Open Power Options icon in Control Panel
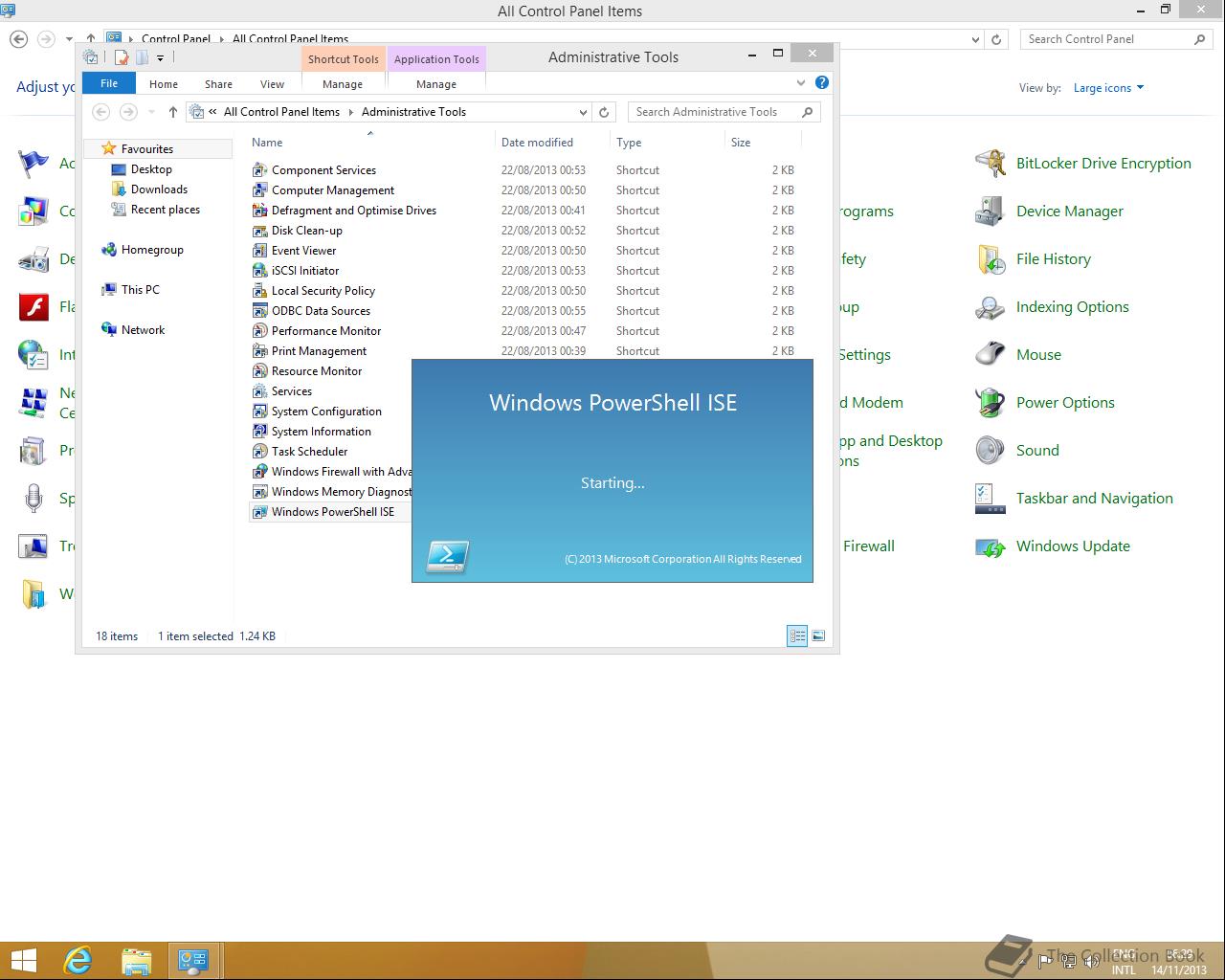Viewport: 1225px width, 980px height. (990, 403)
